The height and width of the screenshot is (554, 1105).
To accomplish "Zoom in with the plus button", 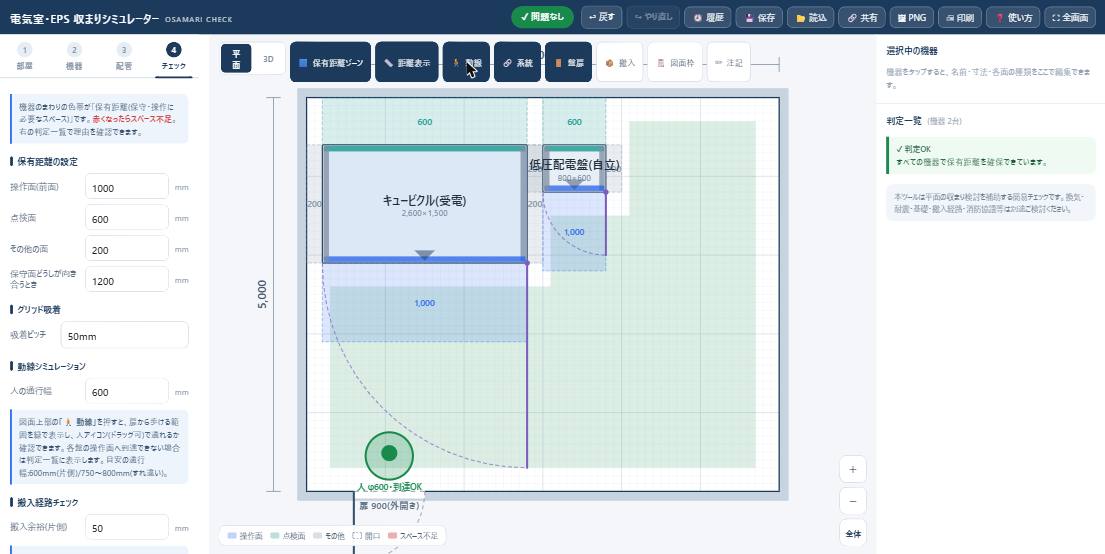I will (x=853, y=469).
